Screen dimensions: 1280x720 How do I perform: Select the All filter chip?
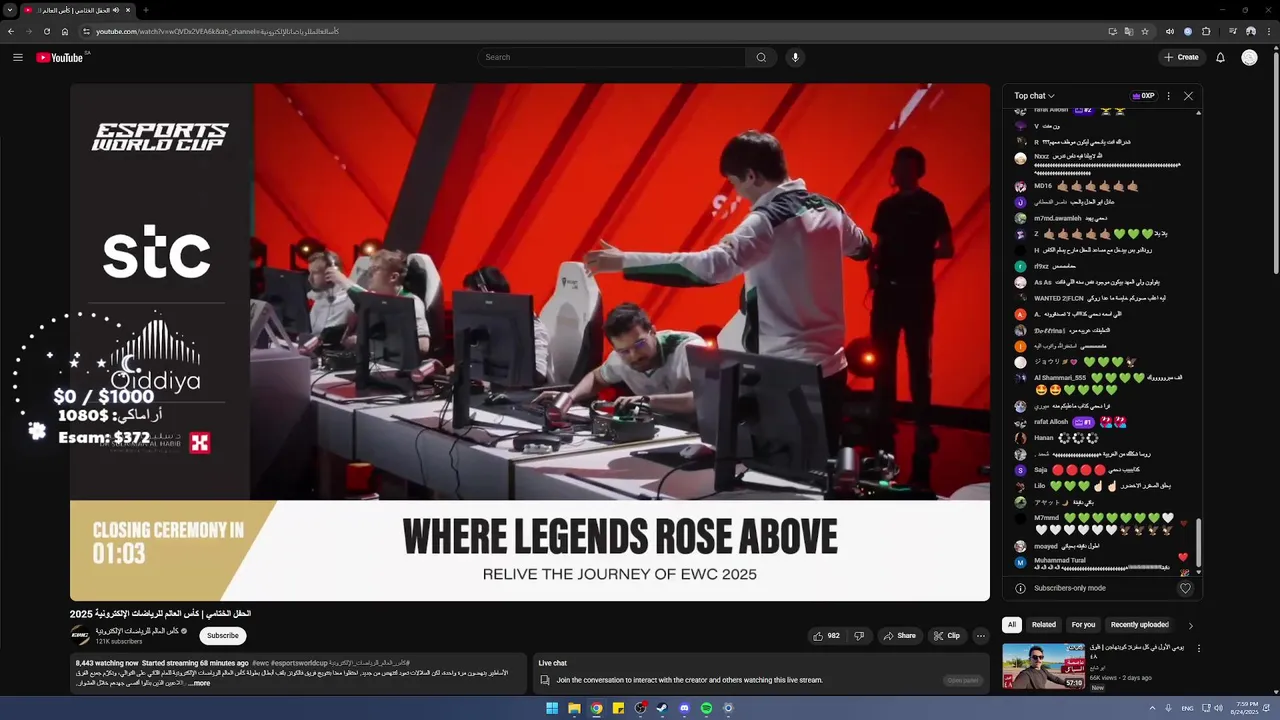point(1011,625)
